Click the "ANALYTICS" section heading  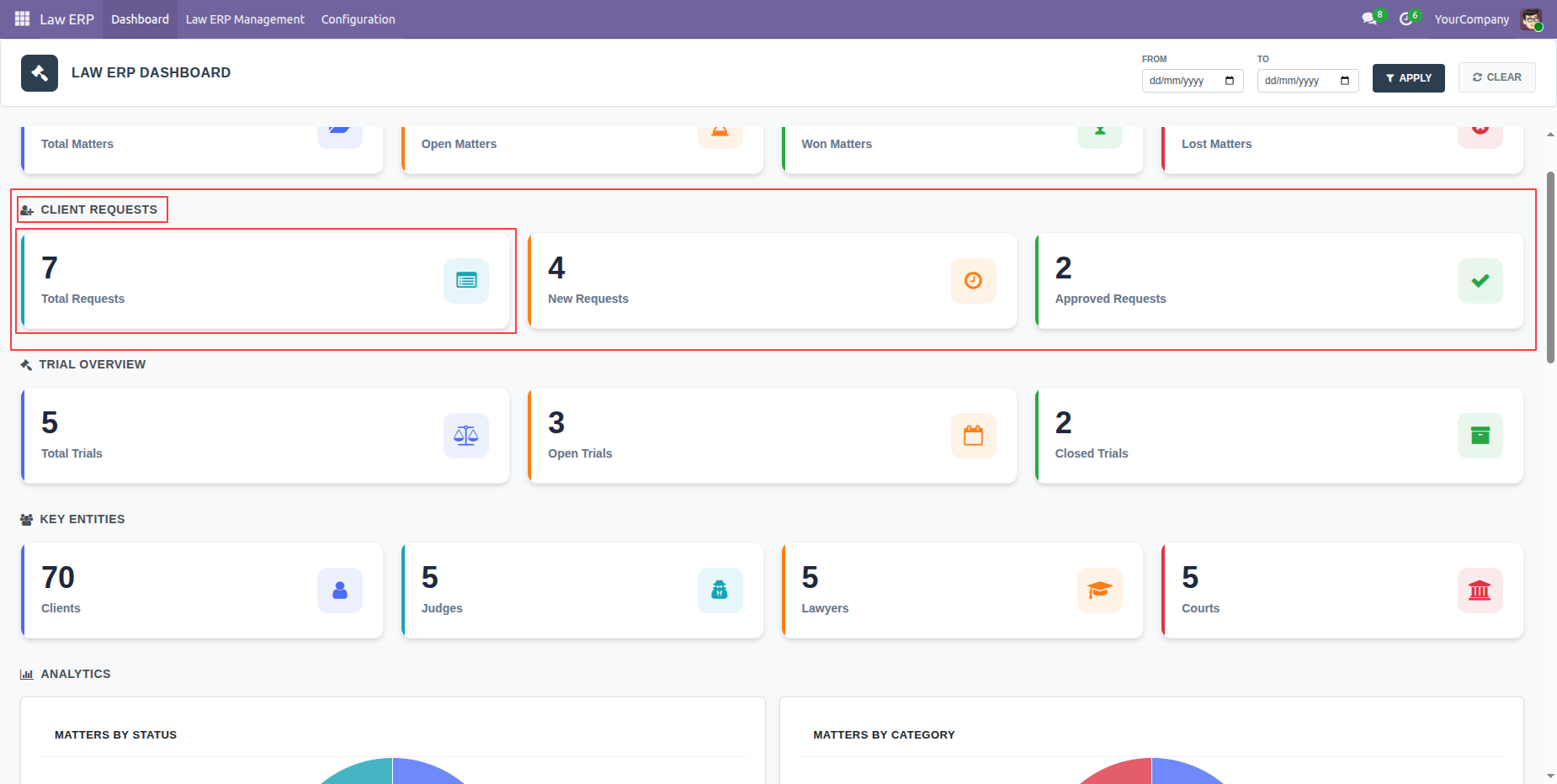coord(76,674)
